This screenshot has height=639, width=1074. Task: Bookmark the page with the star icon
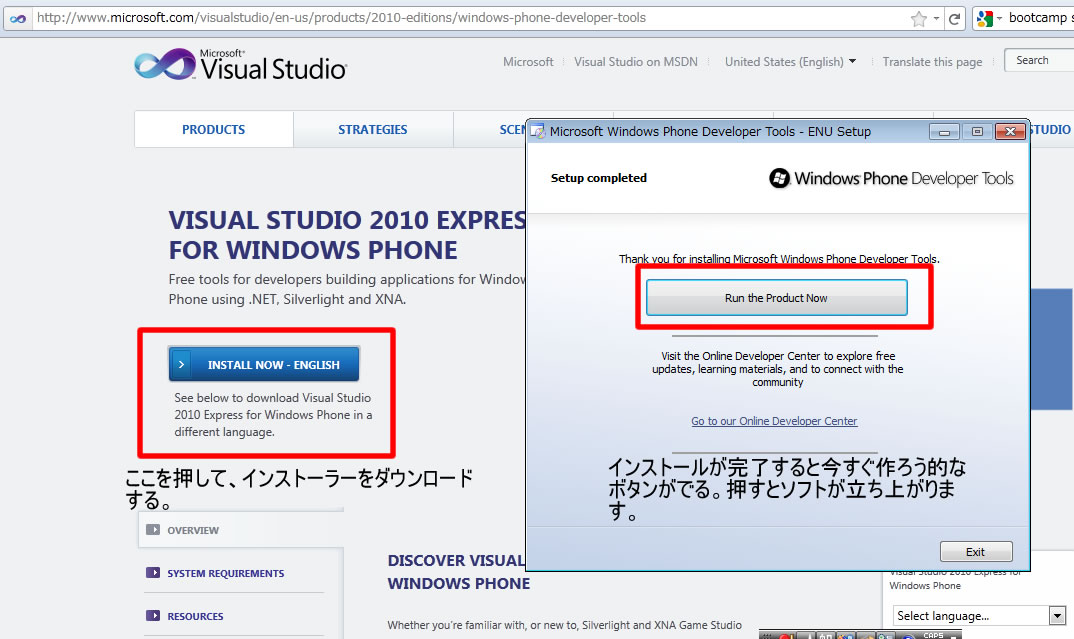pos(919,18)
